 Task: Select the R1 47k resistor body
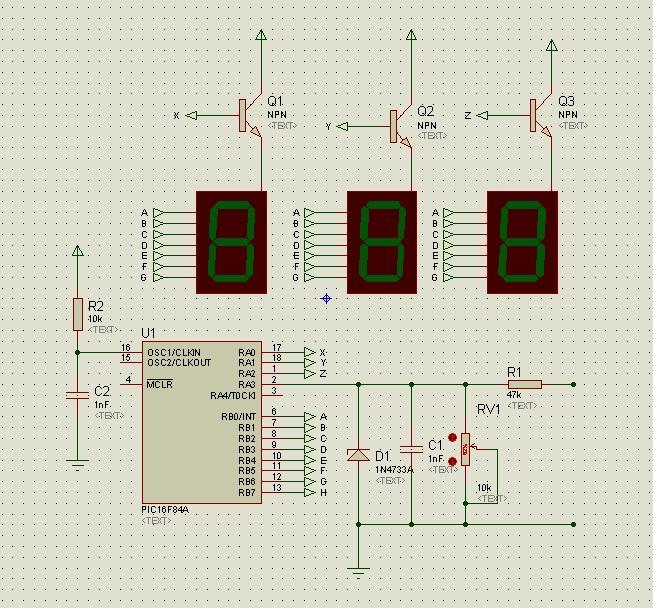coord(525,384)
